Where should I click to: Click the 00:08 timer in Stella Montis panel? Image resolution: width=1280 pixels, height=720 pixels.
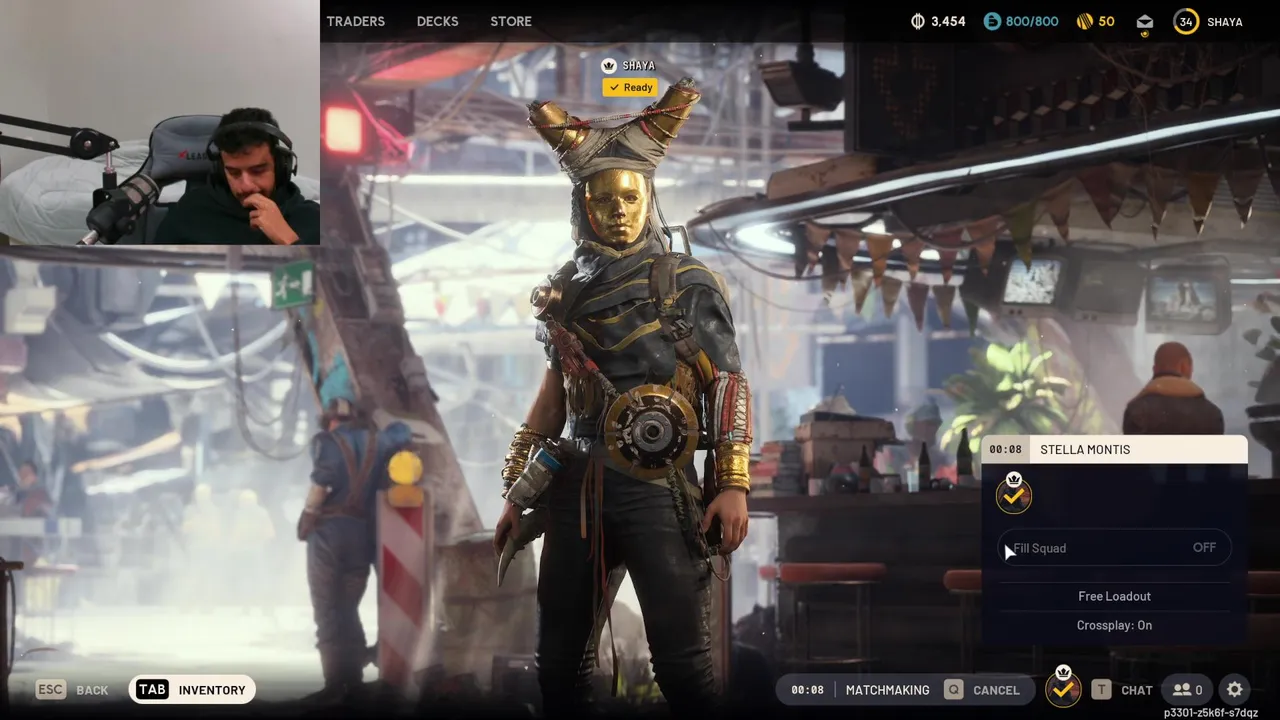coord(1005,450)
